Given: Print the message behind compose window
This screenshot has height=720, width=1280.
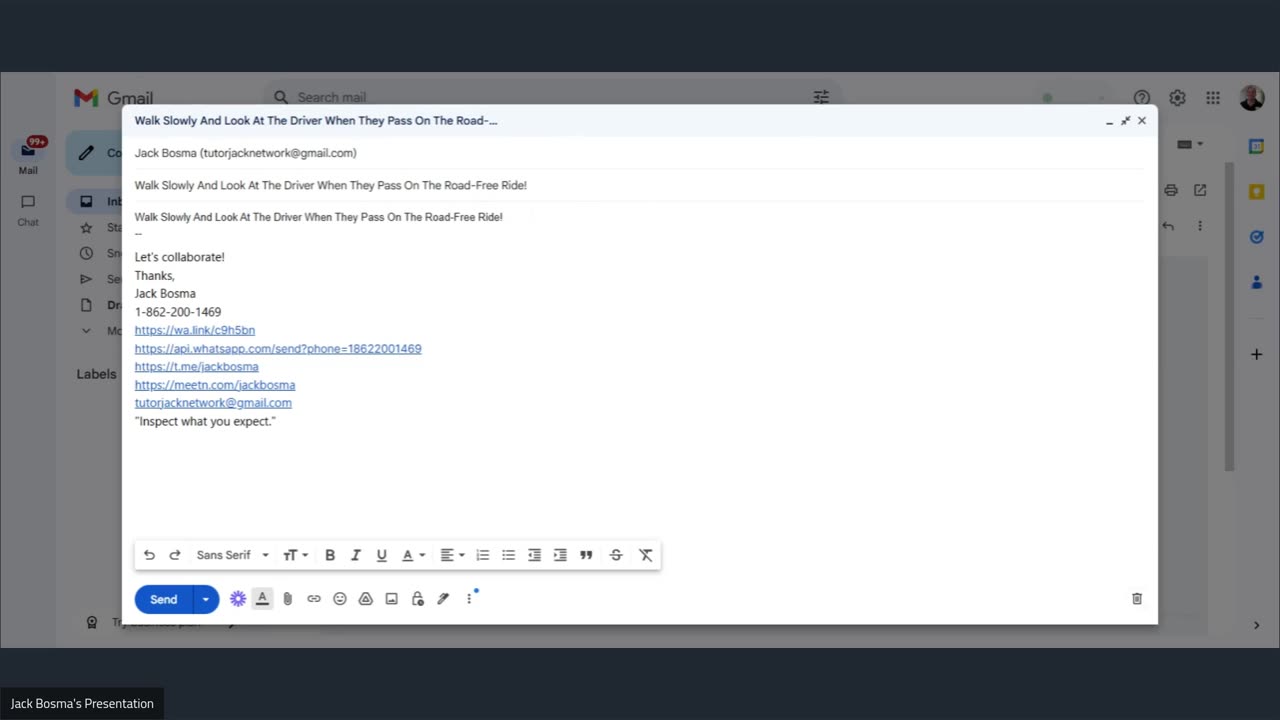Looking at the screenshot, I should [1171, 190].
